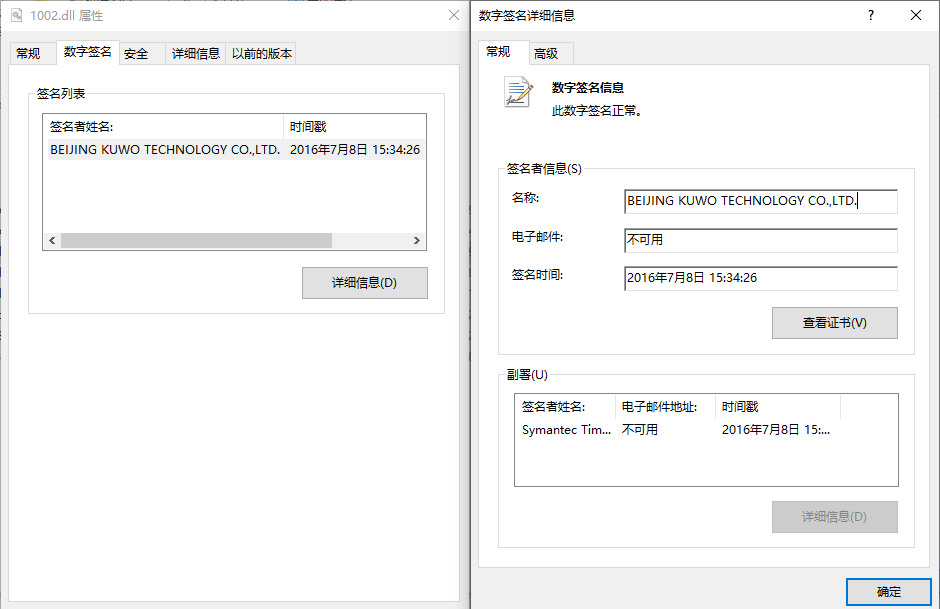Click the horizontal scrollbar thumb in signature list

(195, 241)
